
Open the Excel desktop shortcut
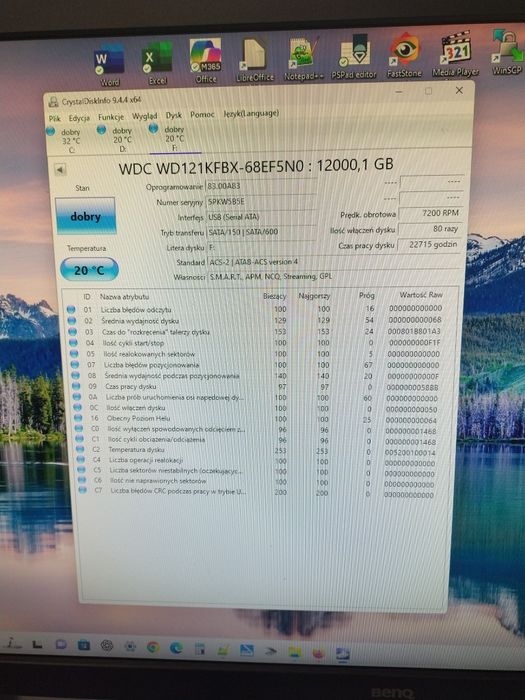pos(157,63)
